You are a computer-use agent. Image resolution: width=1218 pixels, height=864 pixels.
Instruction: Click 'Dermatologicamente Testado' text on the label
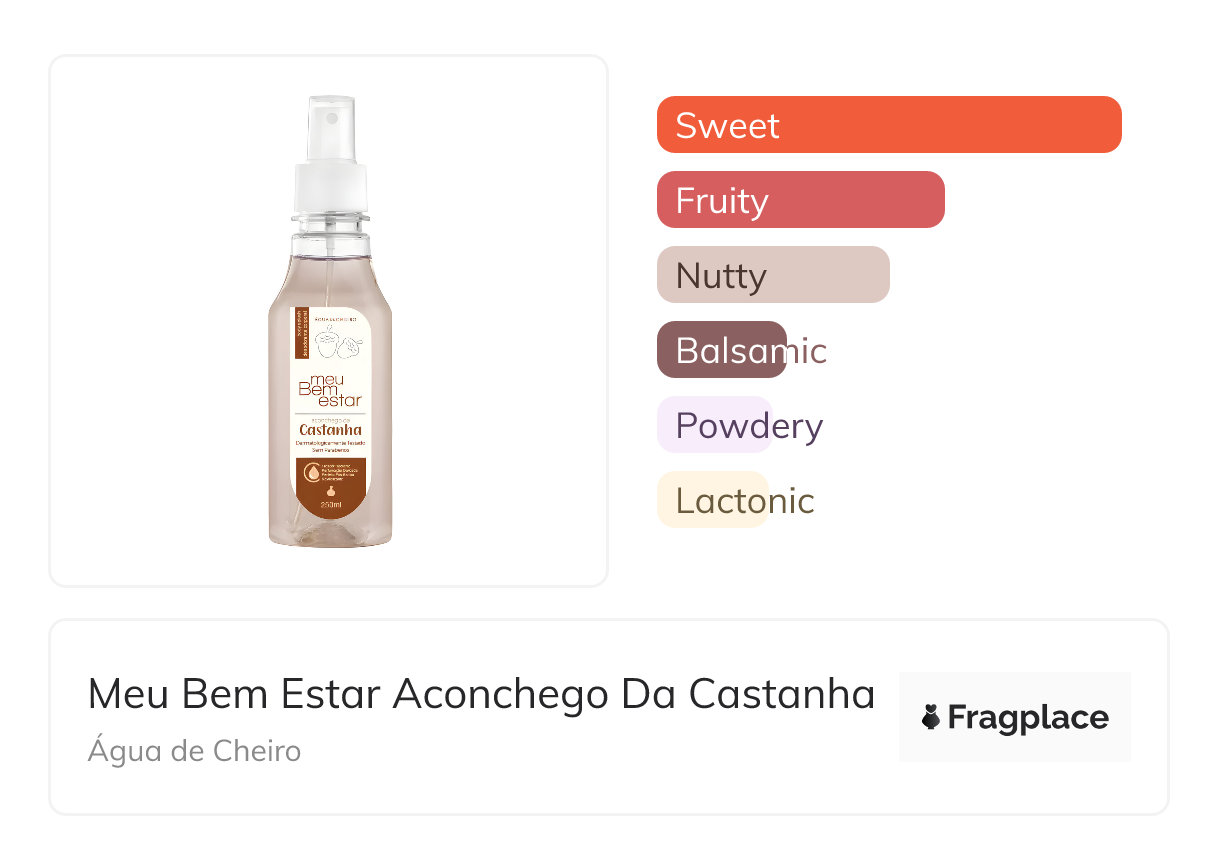click(330, 443)
